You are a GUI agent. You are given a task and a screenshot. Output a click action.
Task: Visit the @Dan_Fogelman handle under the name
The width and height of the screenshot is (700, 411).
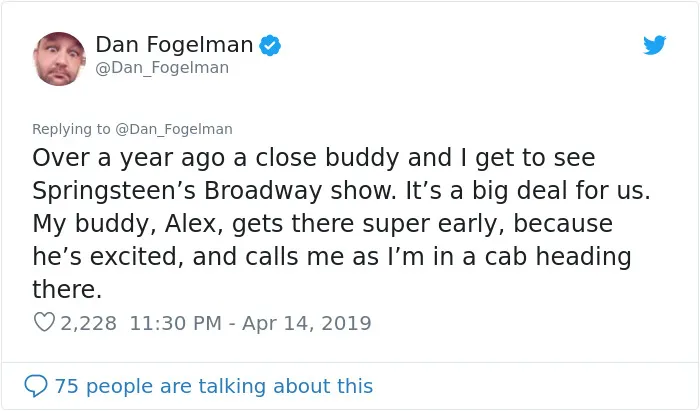(162, 68)
